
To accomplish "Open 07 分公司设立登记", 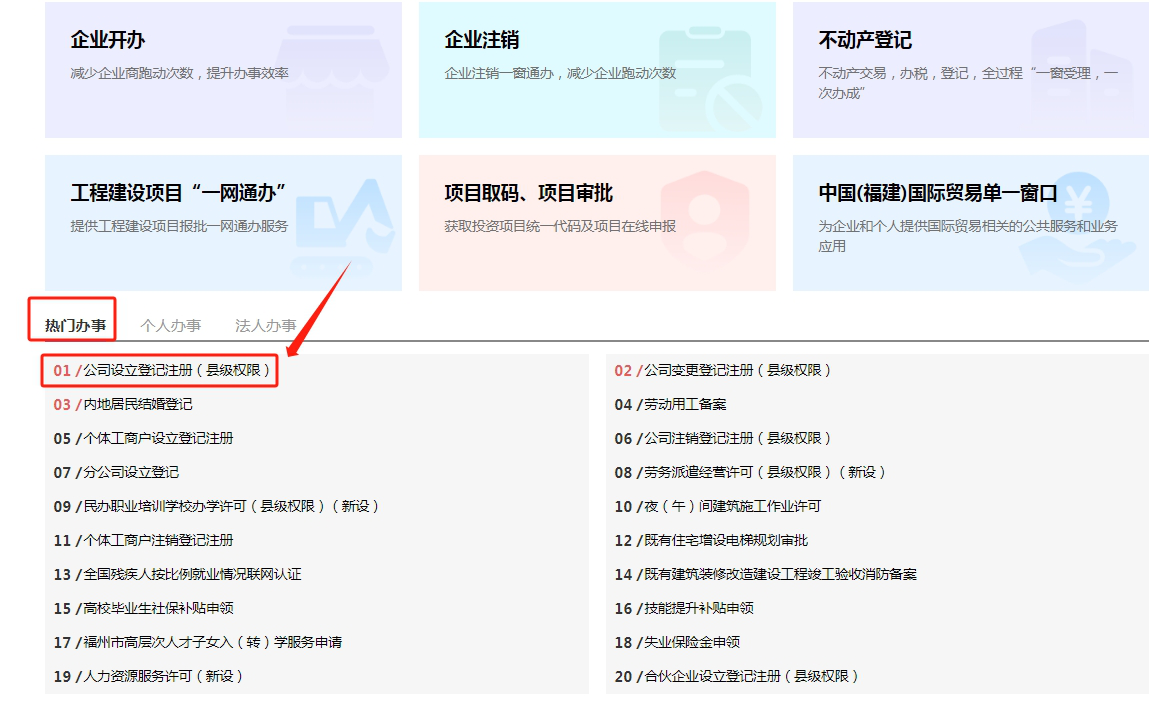I will click(x=117, y=472).
